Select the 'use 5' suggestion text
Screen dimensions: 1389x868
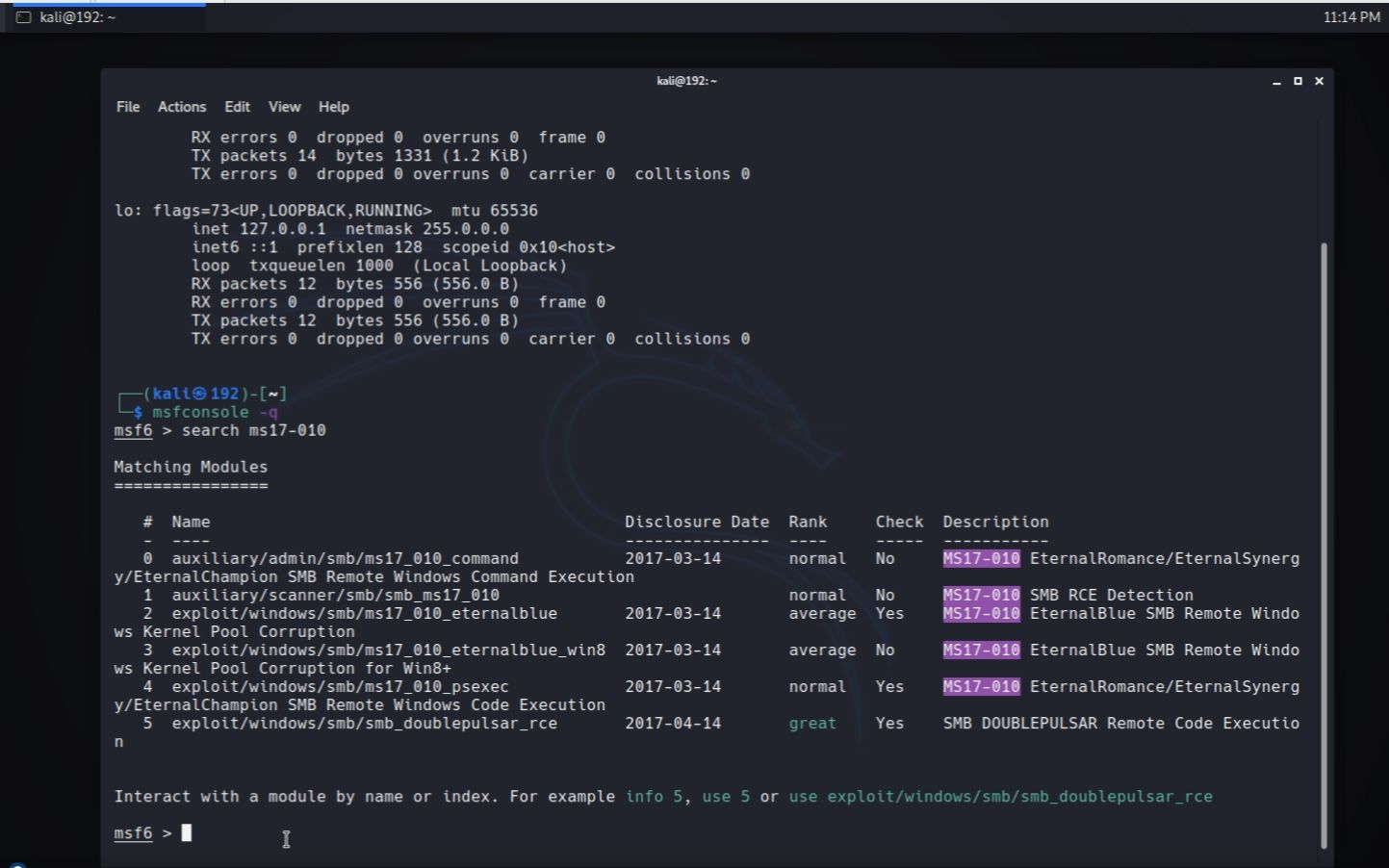(728, 796)
